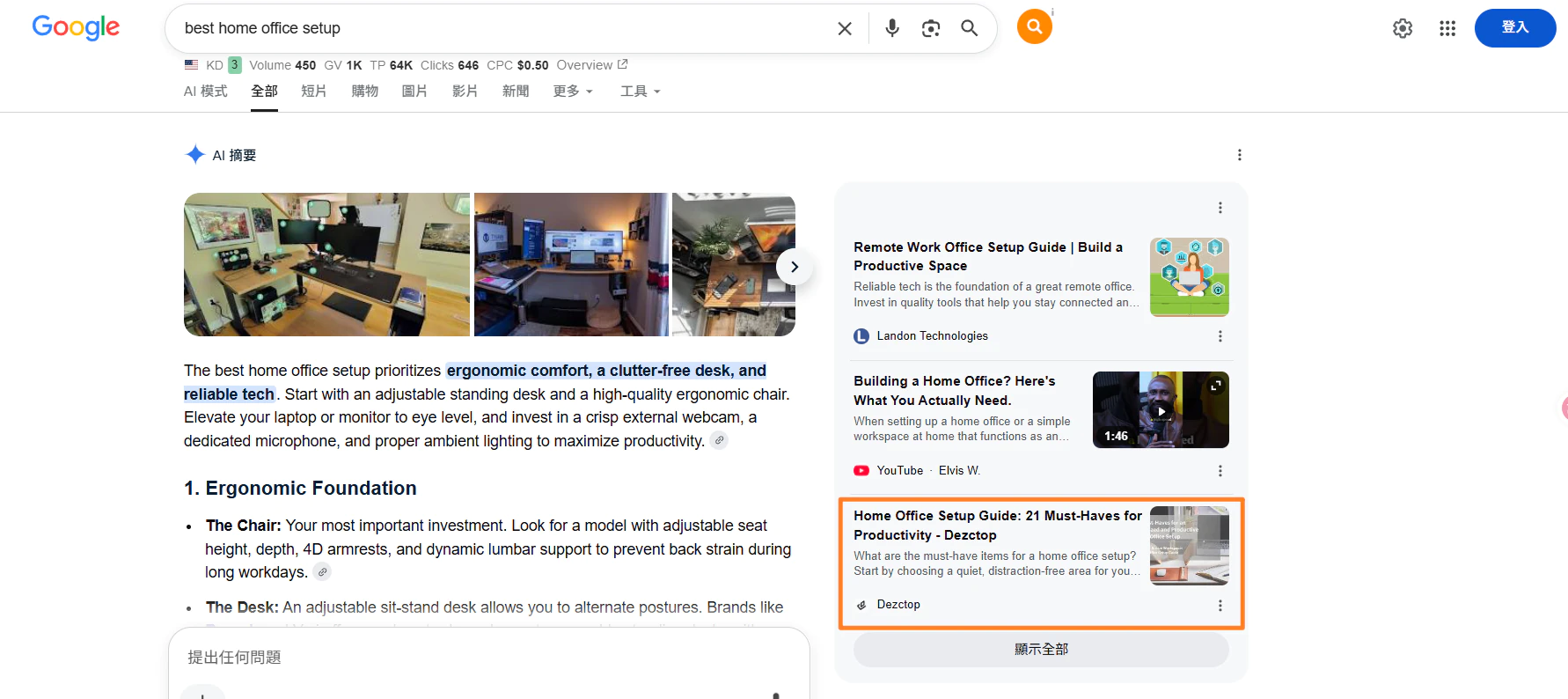The height and width of the screenshot is (699, 1568).
Task: Click the Dezctop favicon icon
Action: (x=861, y=605)
